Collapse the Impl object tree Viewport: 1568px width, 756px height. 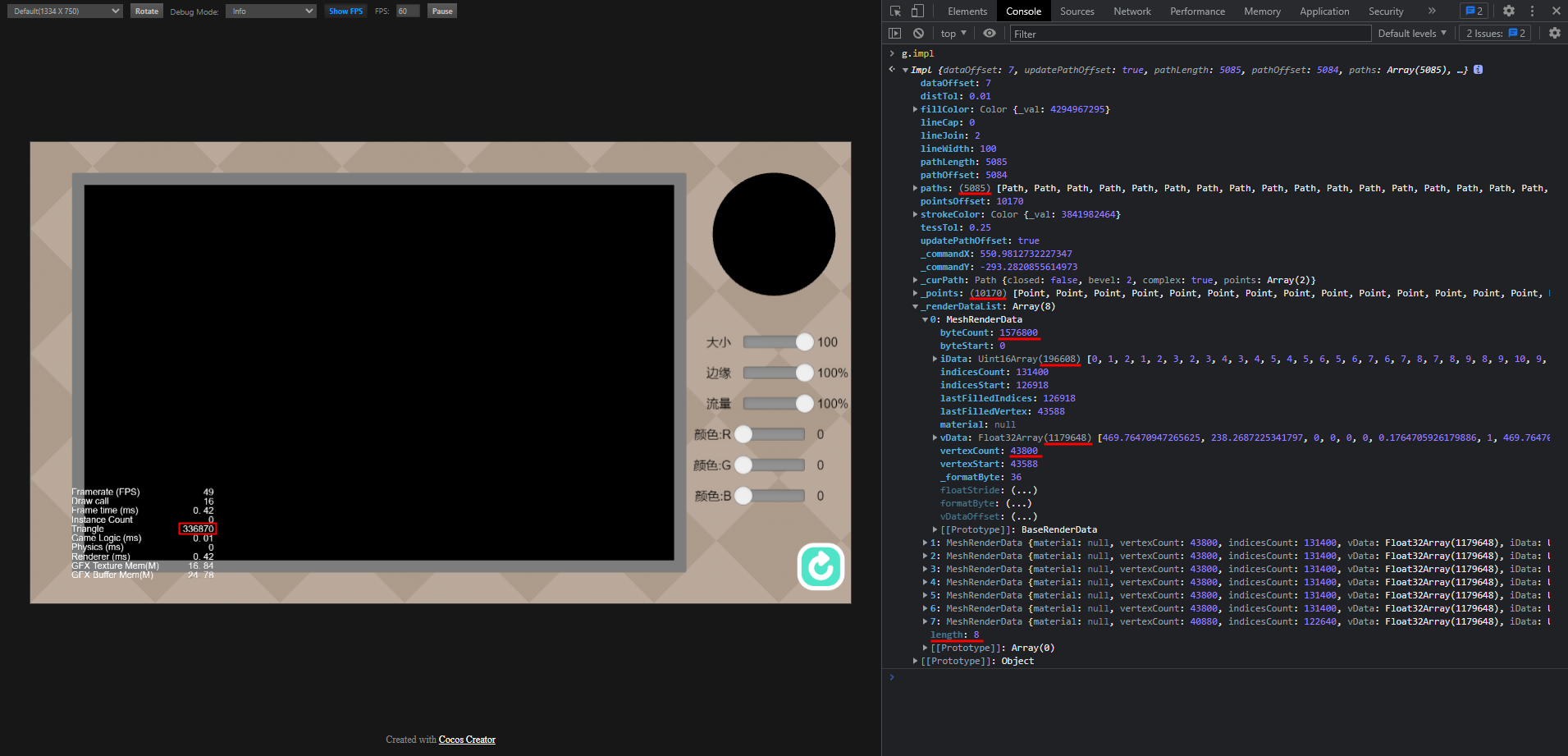point(905,71)
